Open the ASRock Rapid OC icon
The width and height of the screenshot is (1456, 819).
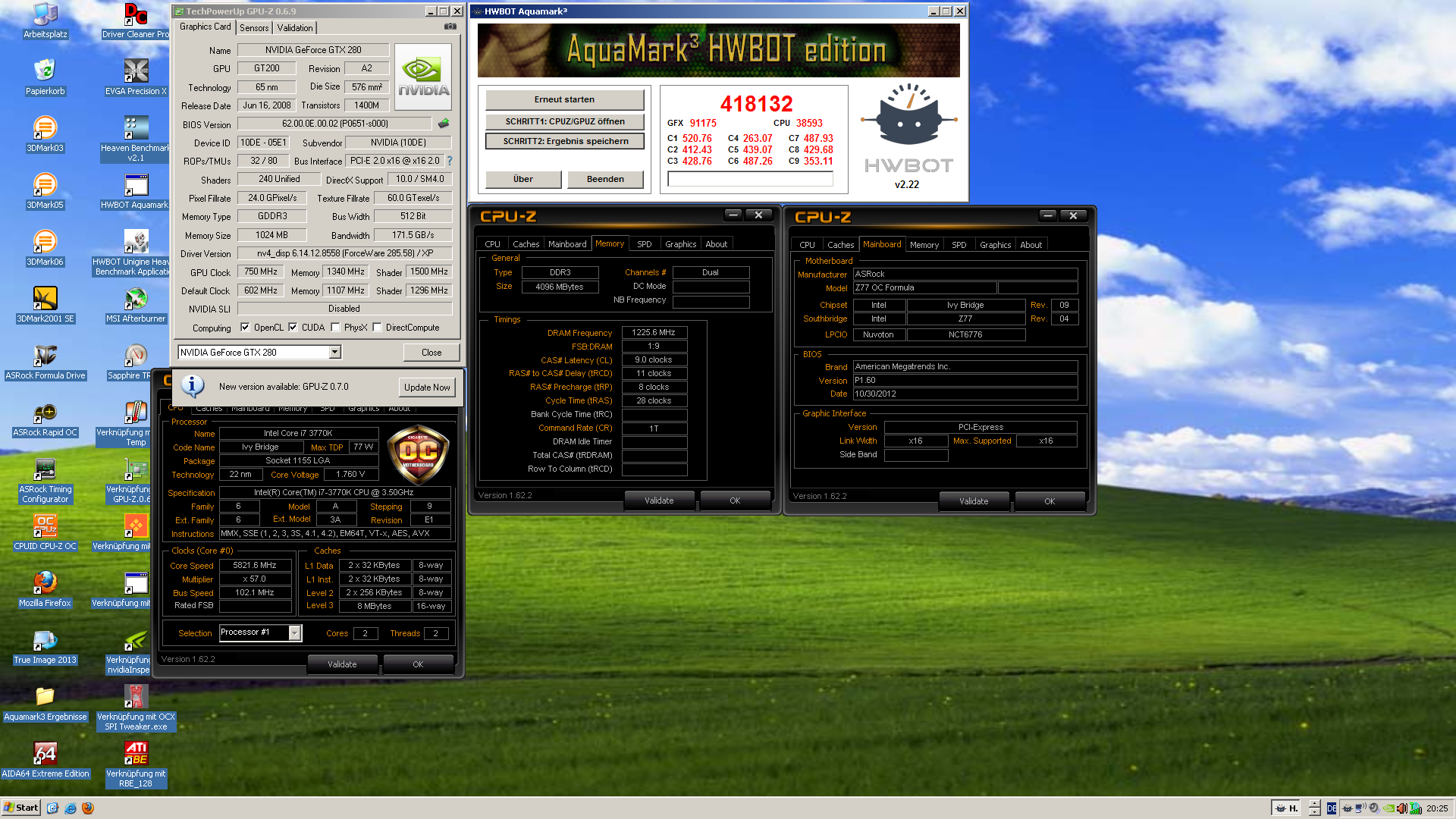[x=45, y=419]
